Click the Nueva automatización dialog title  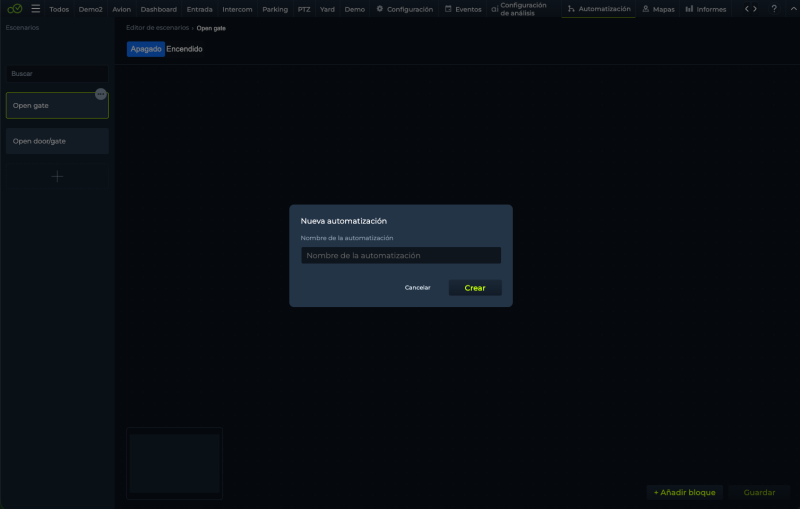pyautogui.click(x=343, y=221)
